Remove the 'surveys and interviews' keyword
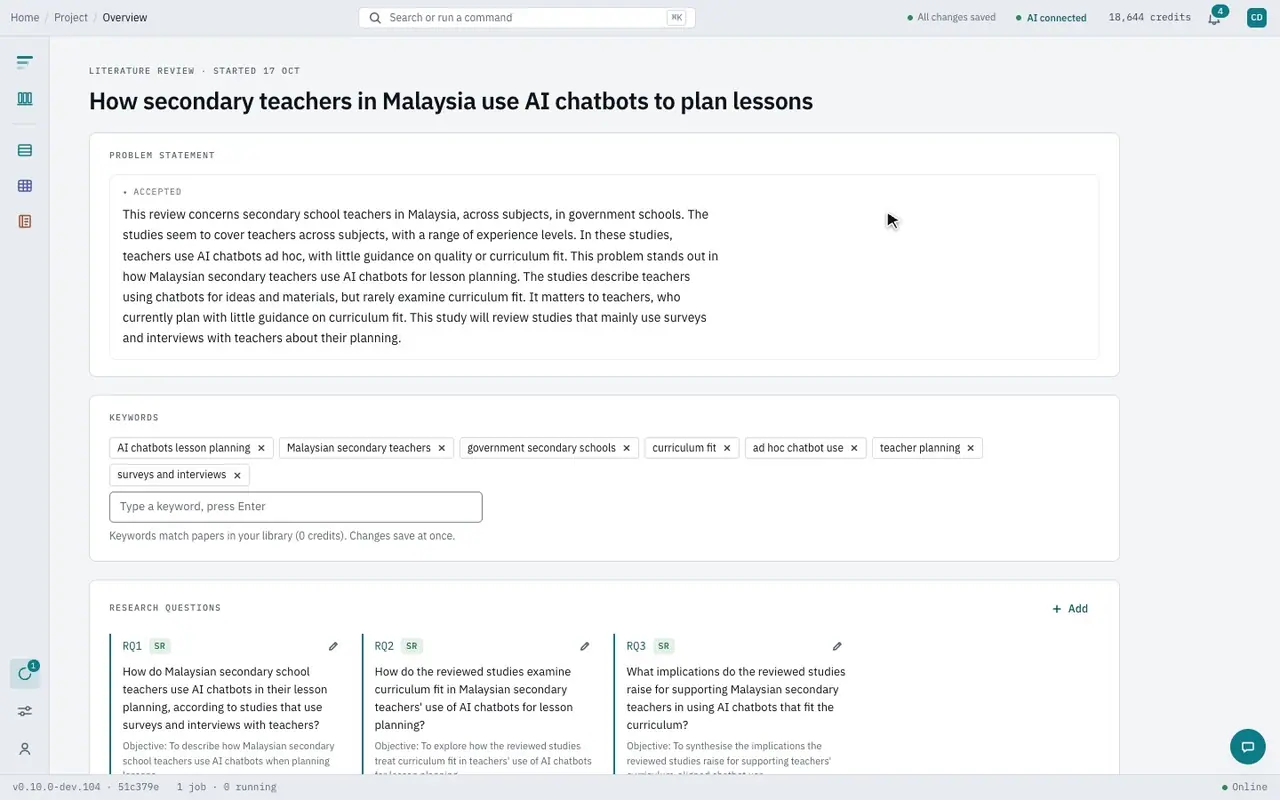 point(237,475)
